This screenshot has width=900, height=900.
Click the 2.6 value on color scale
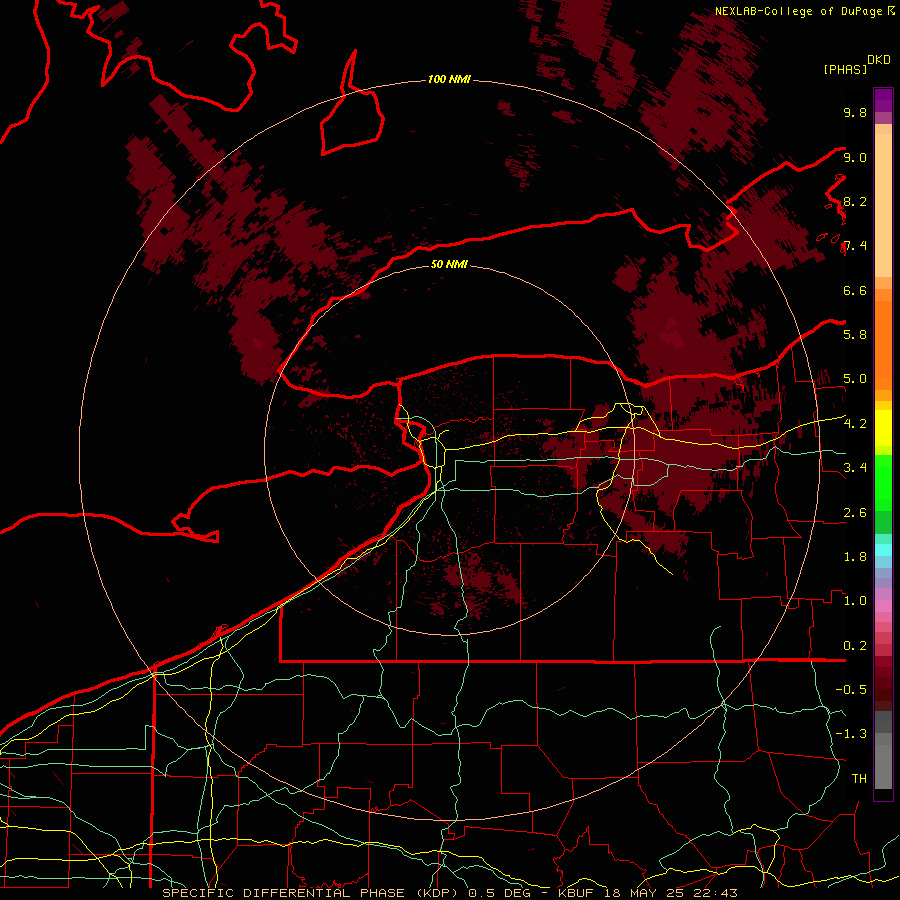[855, 513]
